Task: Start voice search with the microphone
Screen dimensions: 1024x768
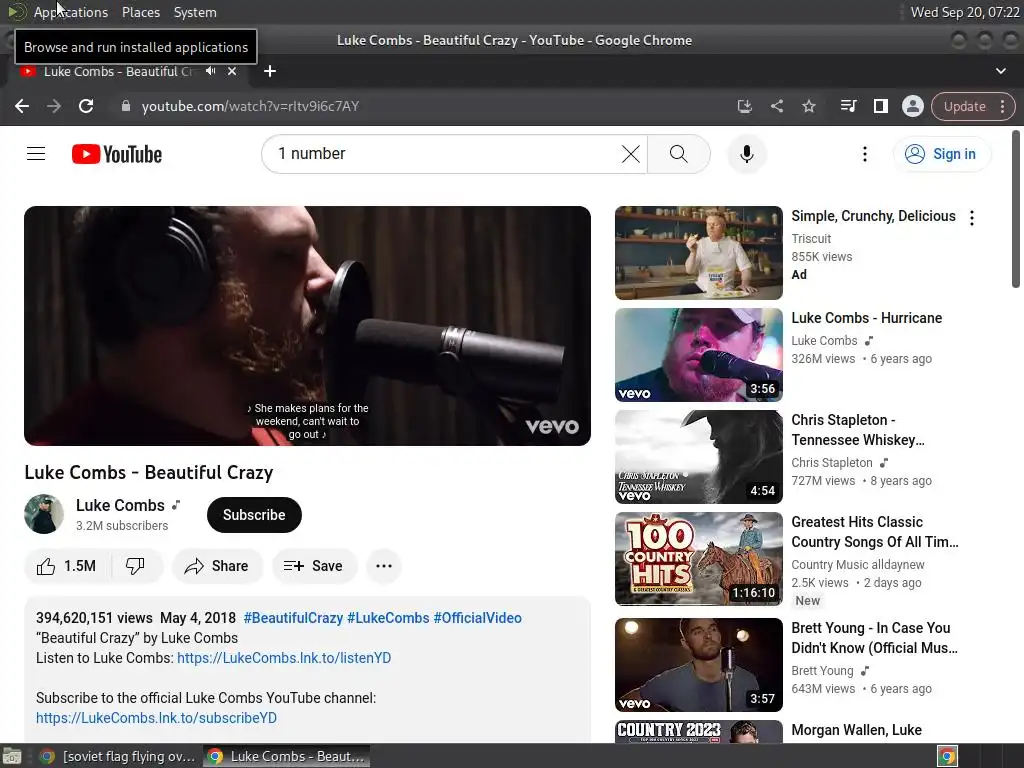Action: coord(746,154)
